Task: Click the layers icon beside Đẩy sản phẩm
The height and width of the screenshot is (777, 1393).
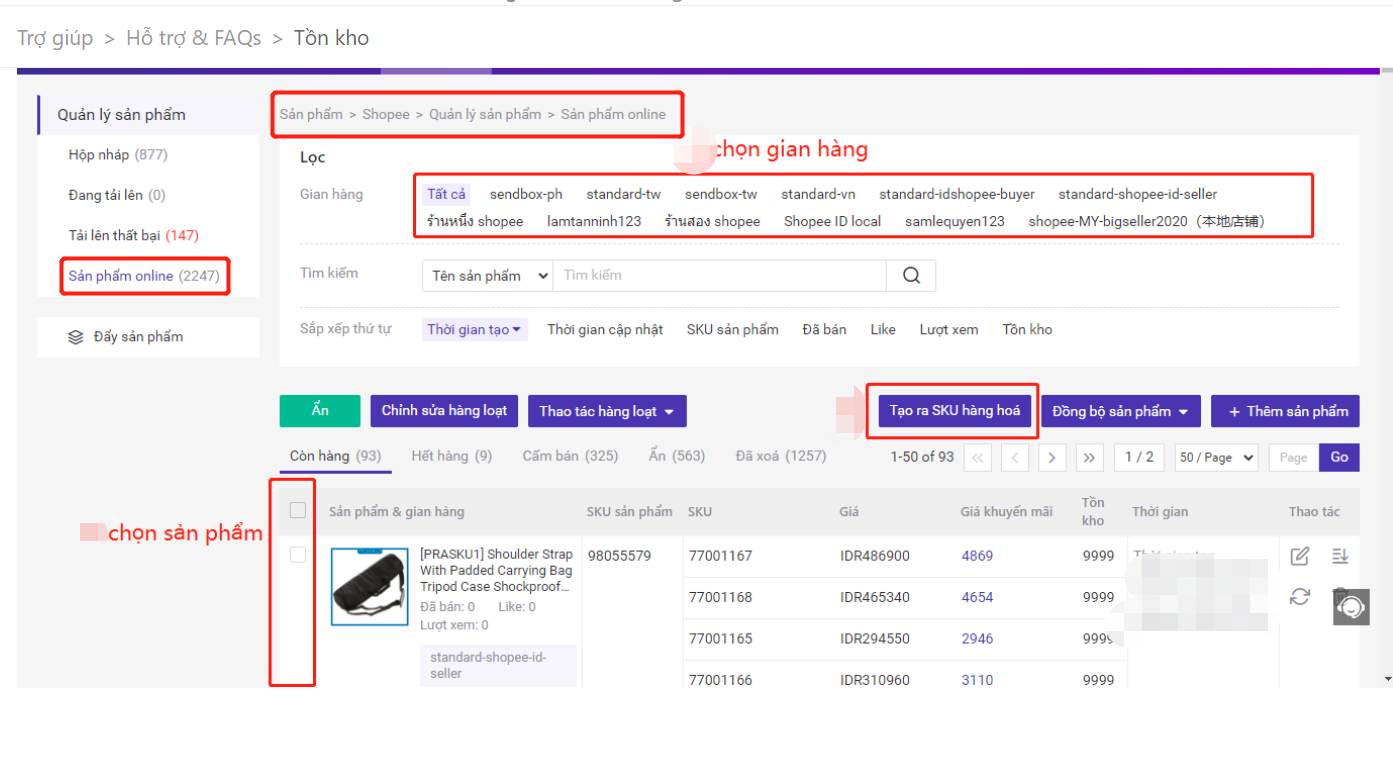Action: (76, 337)
